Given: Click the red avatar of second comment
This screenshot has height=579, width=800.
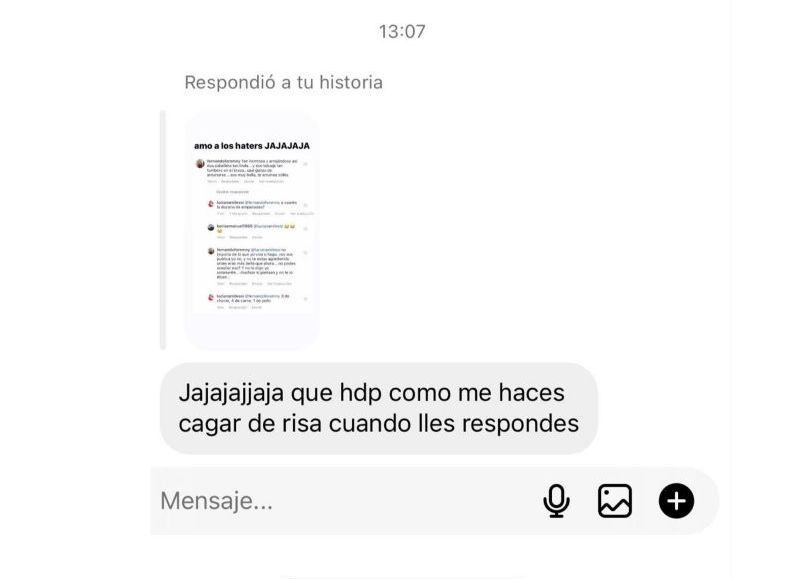Looking at the screenshot, I should tap(211, 204).
